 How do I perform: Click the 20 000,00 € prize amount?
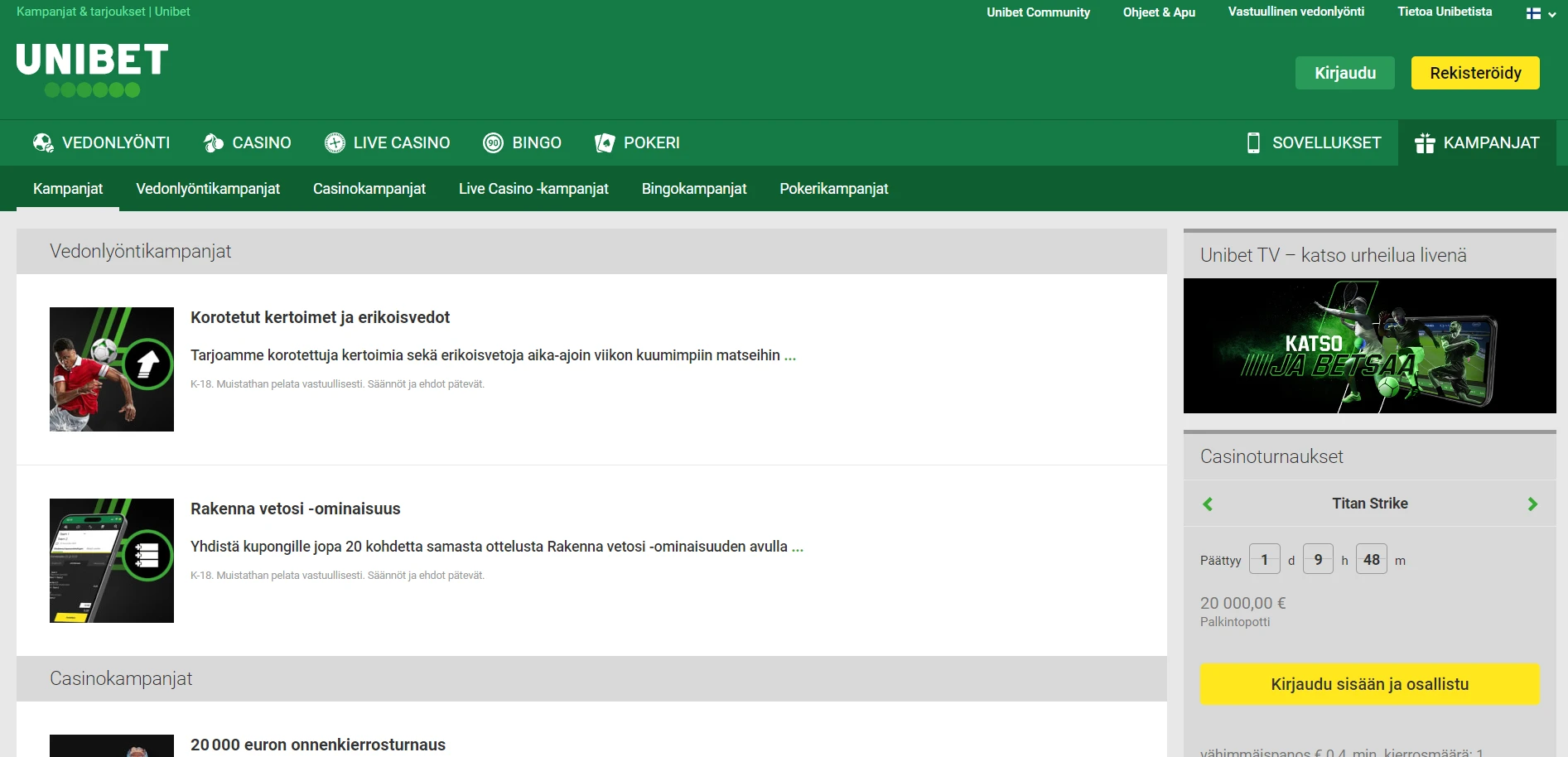pos(1243,603)
